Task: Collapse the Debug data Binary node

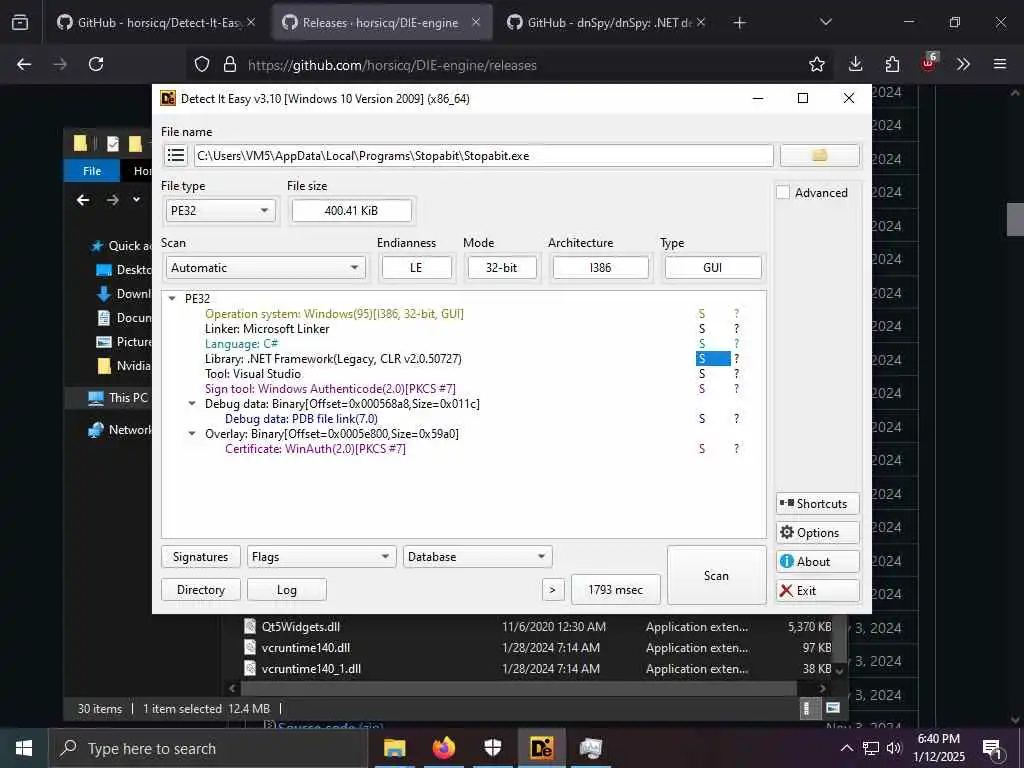Action: tap(192, 404)
